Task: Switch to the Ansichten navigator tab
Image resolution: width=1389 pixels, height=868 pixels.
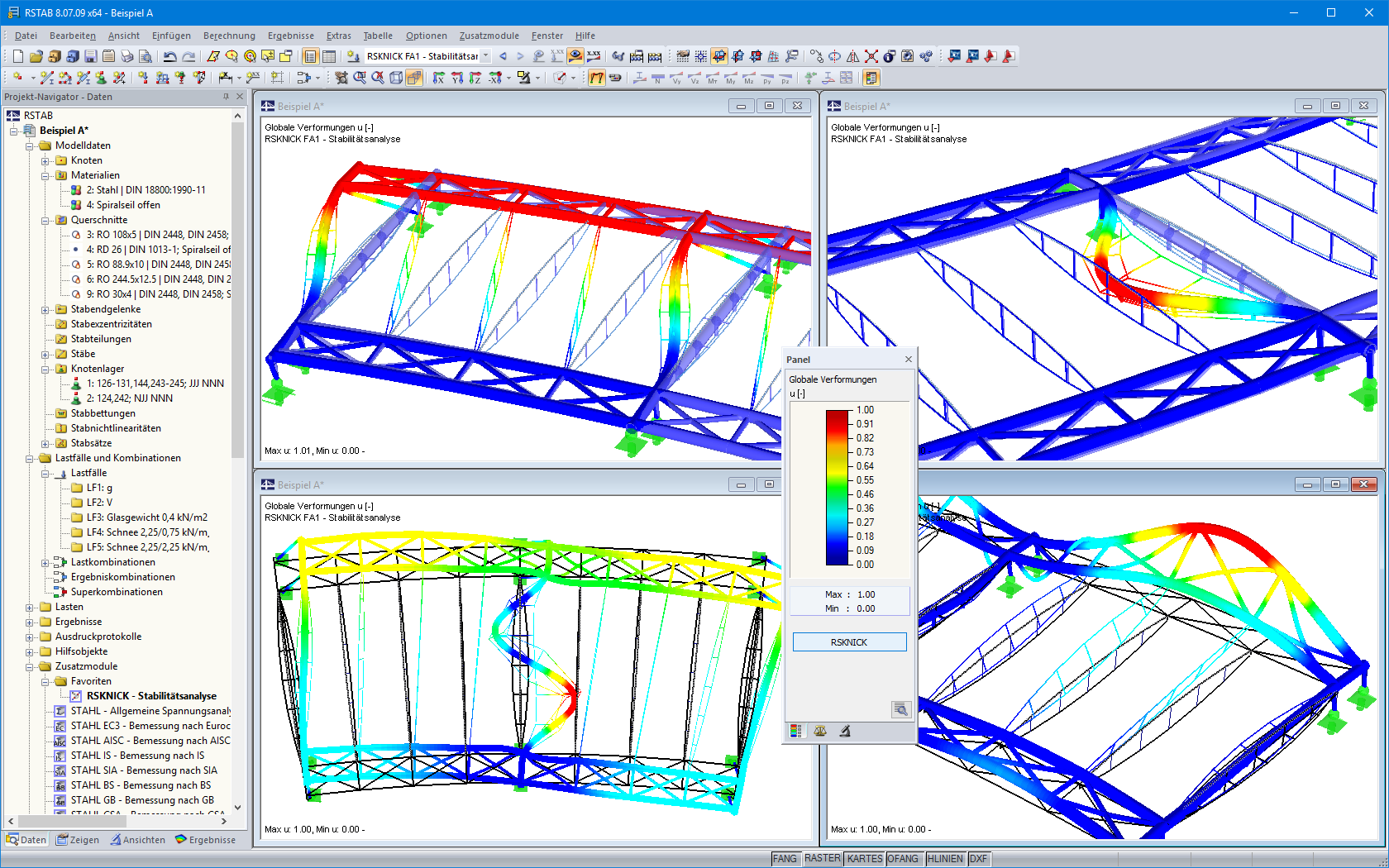Action: click(x=138, y=840)
